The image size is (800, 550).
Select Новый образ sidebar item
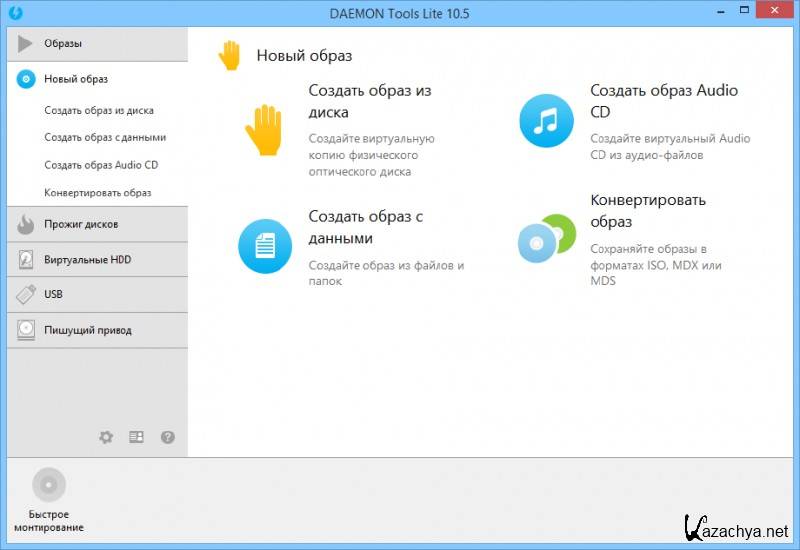click(97, 79)
